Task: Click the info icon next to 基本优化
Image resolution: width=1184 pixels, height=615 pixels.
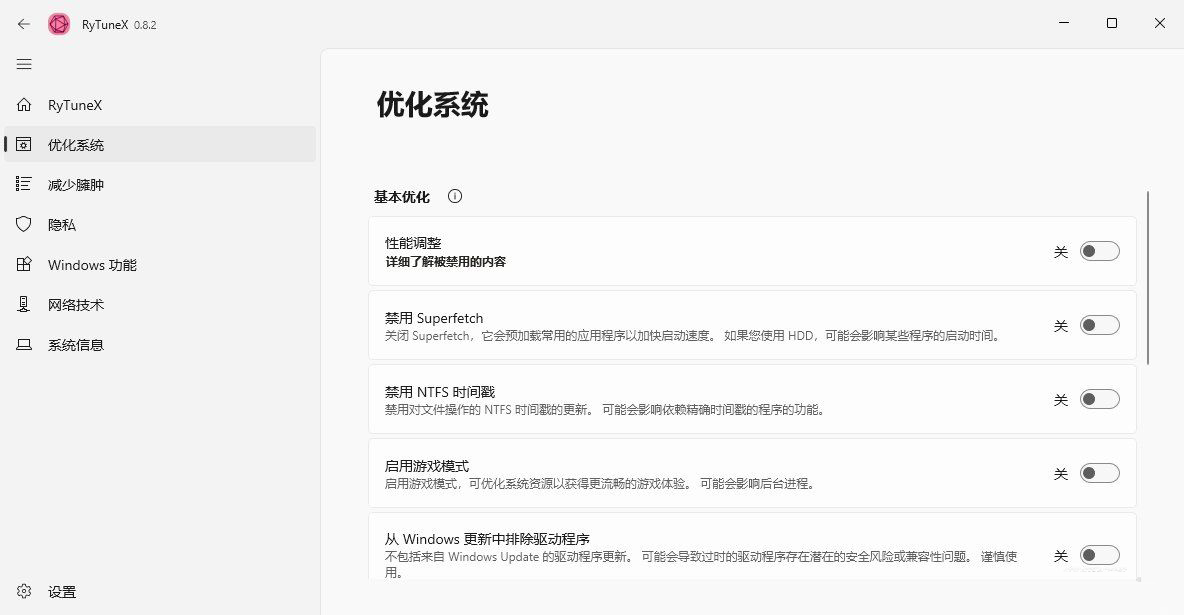Action: [x=455, y=196]
